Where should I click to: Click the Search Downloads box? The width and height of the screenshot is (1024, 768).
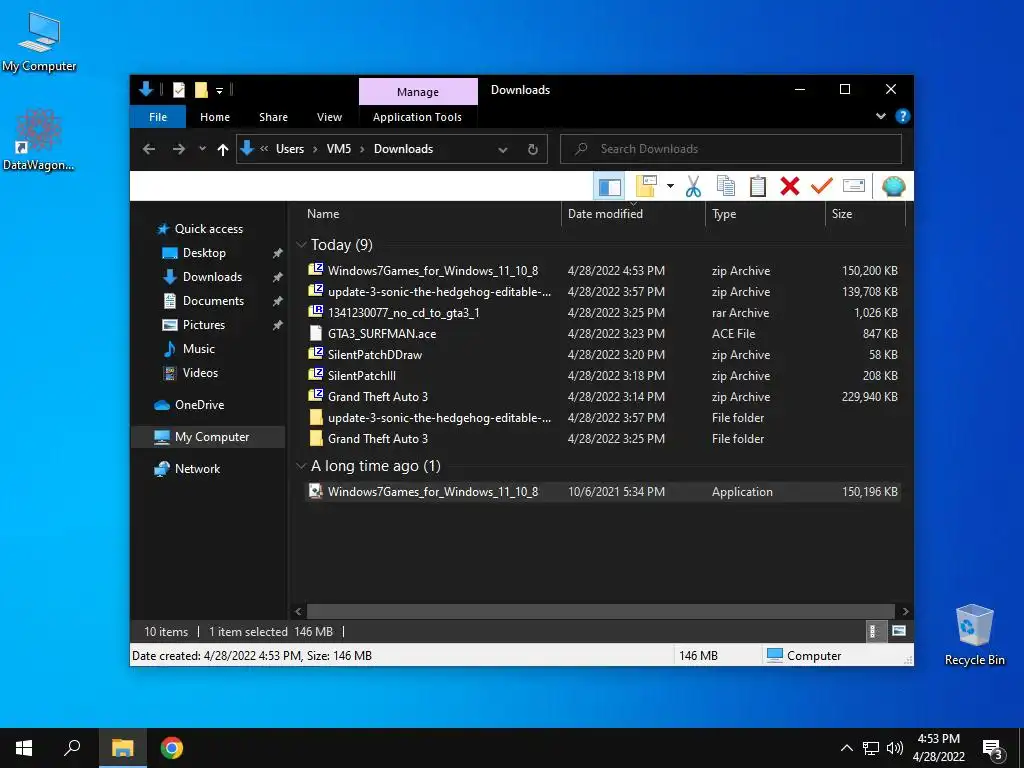click(x=731, y=149)
